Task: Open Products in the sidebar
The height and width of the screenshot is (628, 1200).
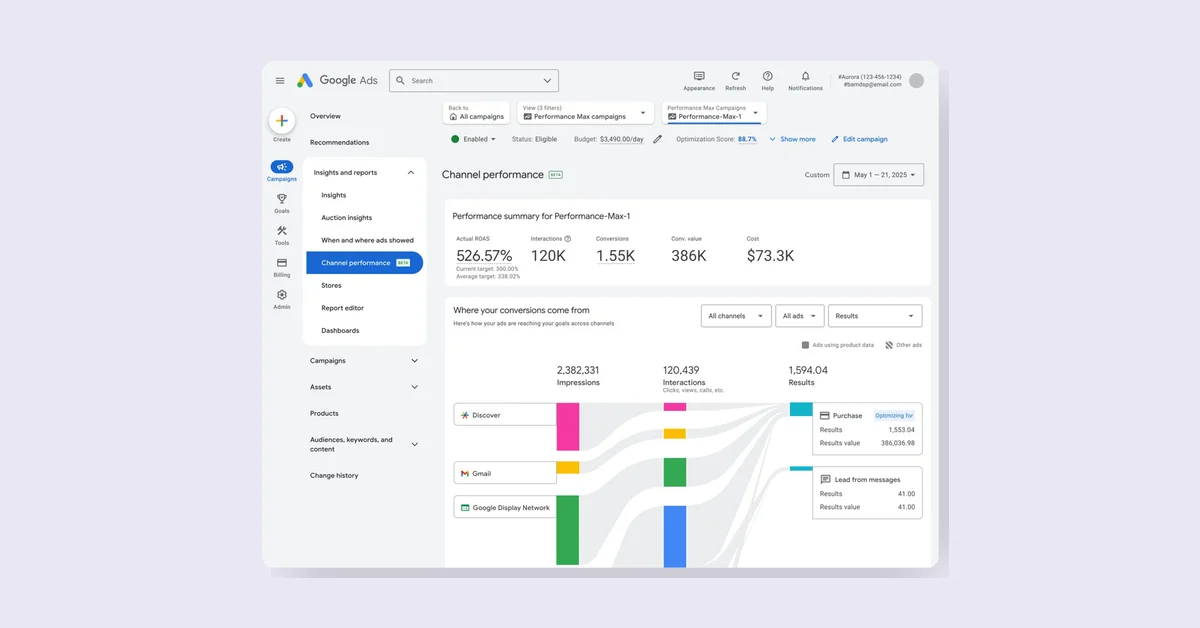Action: coord(324,414)
